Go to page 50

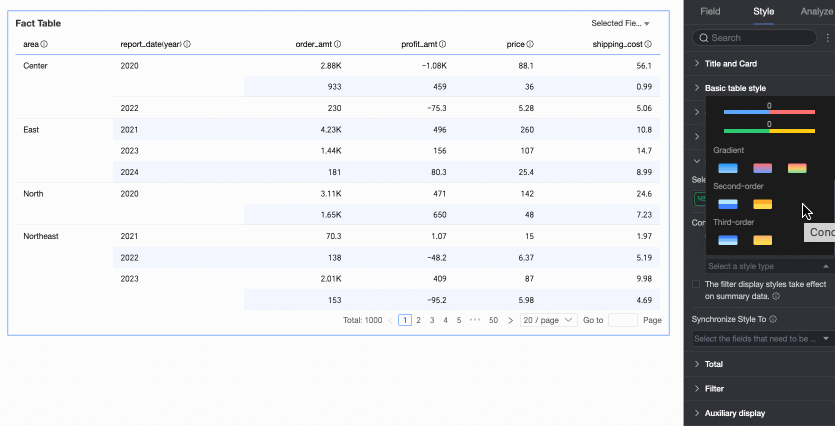click(494, 320)
